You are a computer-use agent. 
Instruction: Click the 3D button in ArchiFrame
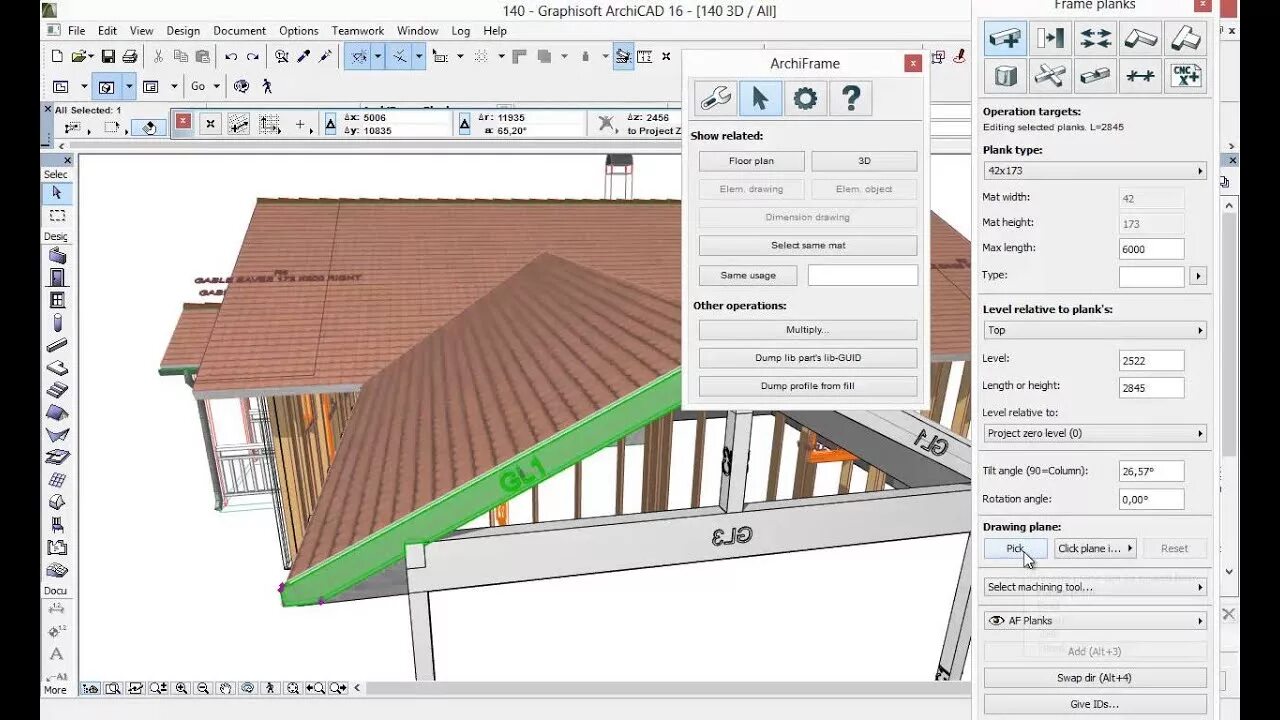click(864, 161)
